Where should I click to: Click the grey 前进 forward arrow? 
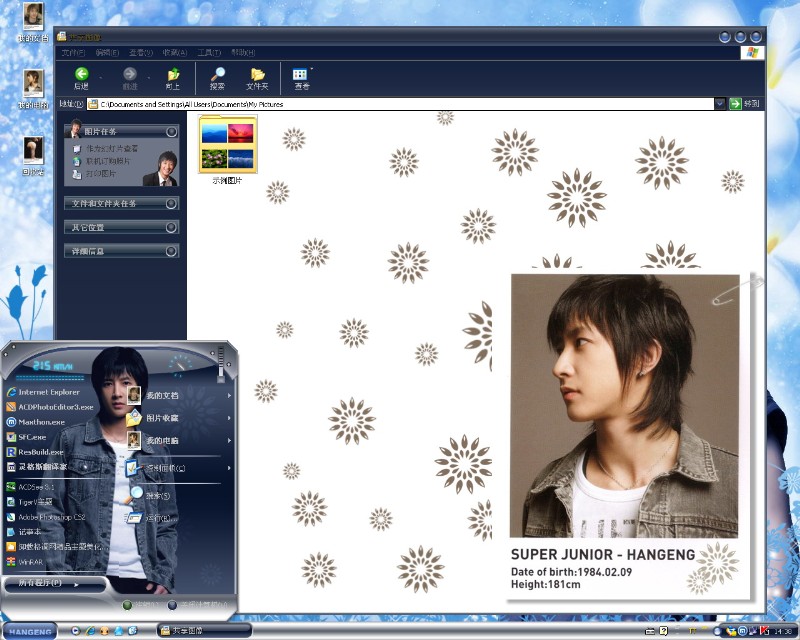point(130,78)
